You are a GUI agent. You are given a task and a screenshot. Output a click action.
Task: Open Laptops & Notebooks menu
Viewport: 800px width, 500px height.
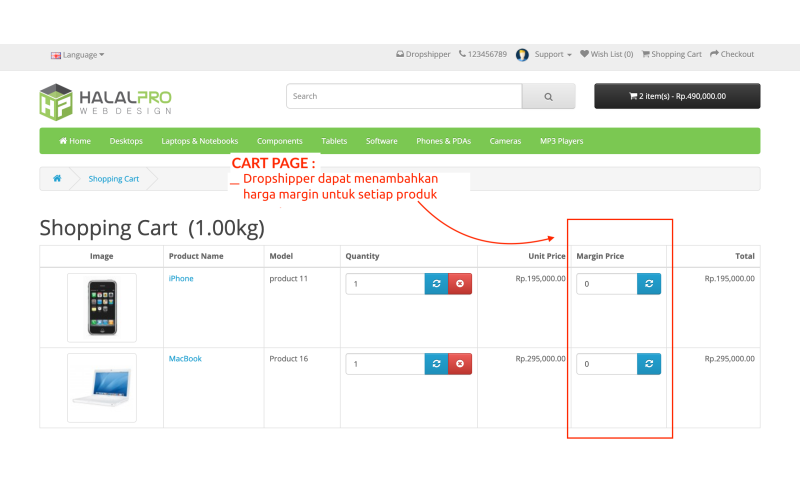tap(199, 141)
